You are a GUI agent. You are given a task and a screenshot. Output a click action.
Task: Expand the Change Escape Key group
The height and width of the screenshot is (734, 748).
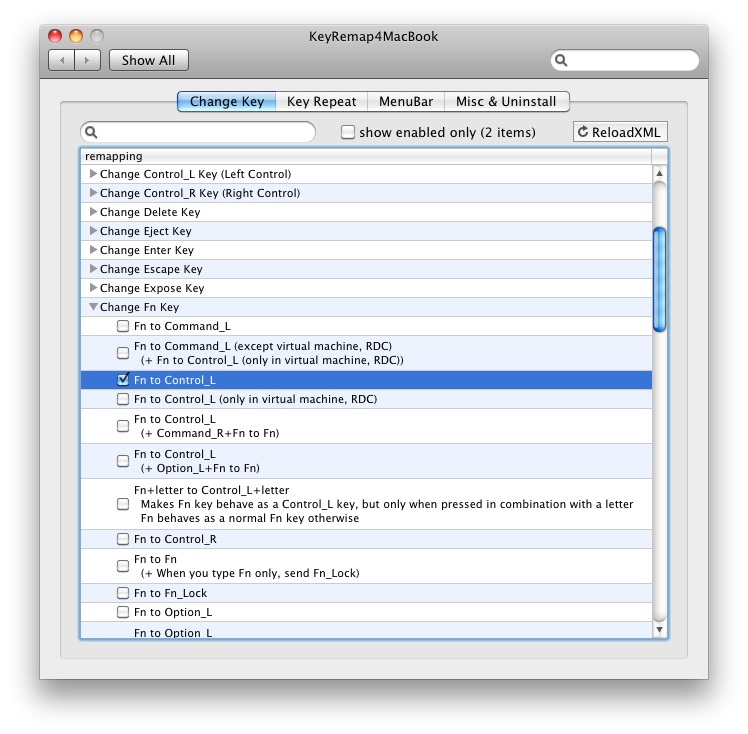tap(94, 269)
